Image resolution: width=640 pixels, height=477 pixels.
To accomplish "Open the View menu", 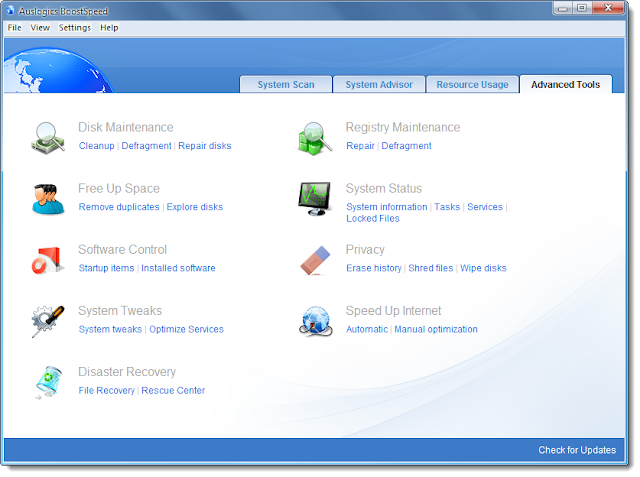I will 40,28.
